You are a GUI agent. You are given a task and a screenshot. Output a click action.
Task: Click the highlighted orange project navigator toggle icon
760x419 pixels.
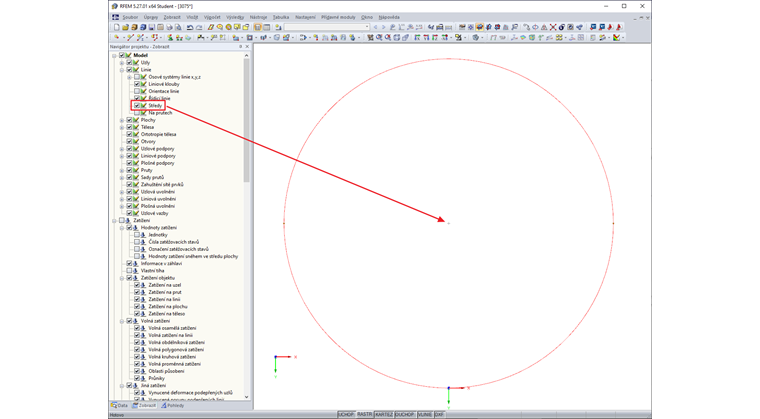point(258,27)
